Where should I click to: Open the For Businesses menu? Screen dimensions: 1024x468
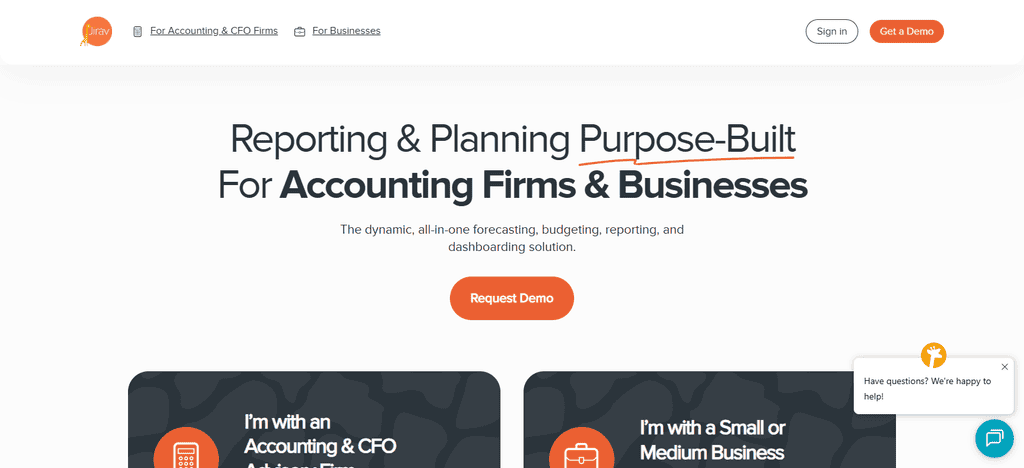tap(346, 31)
